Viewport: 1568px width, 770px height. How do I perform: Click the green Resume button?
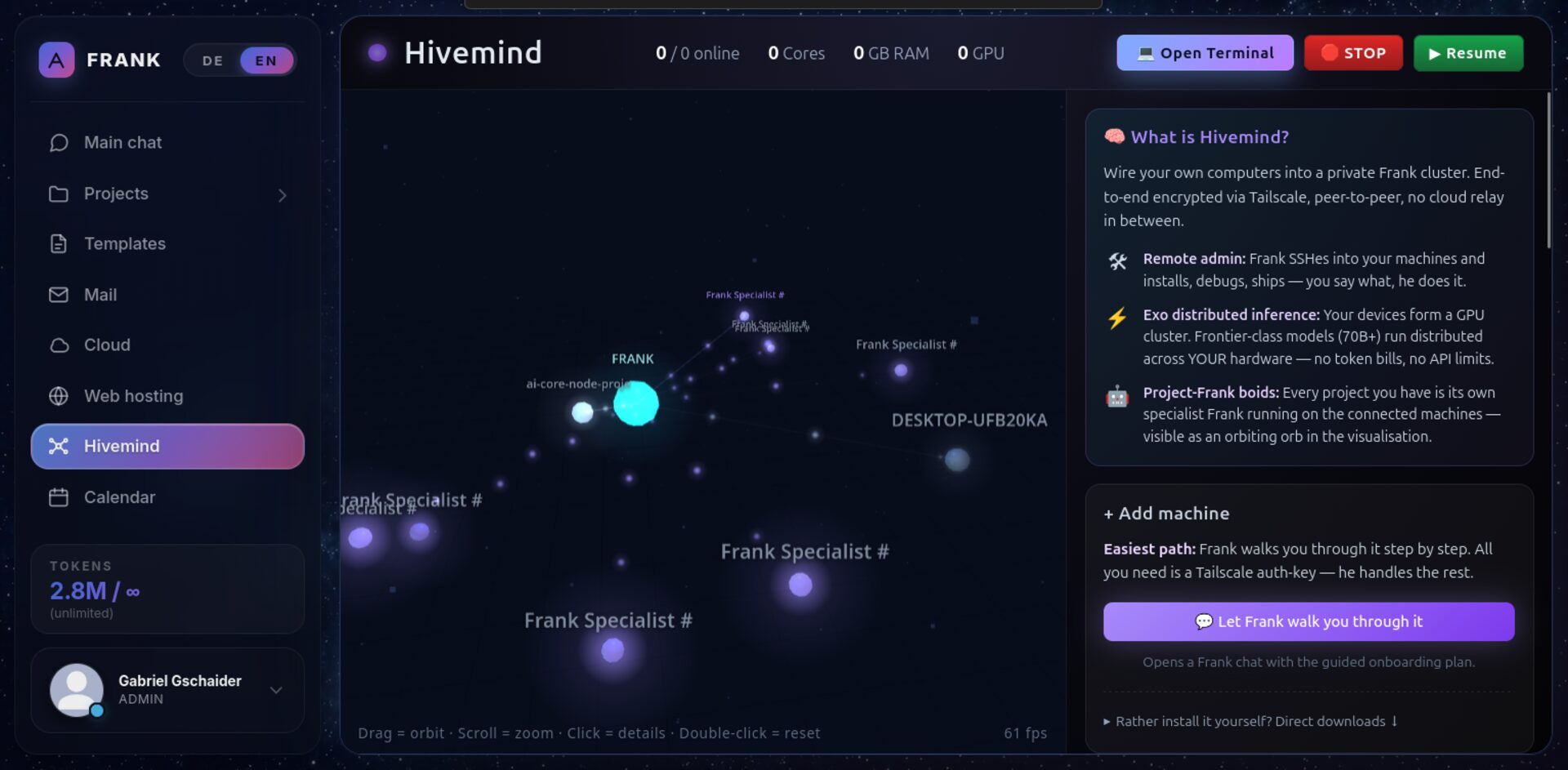click(1468, 53)
